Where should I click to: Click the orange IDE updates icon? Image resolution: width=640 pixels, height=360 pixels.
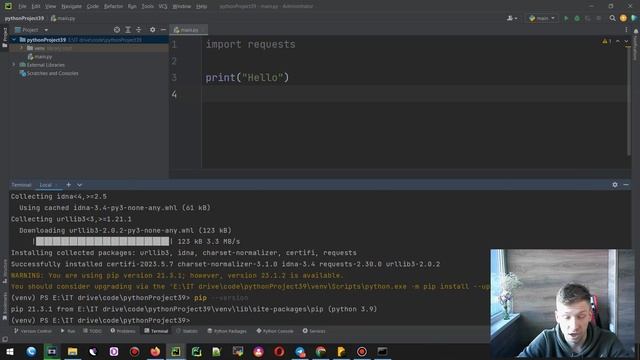pyautogui.click(x=623, y=18)
